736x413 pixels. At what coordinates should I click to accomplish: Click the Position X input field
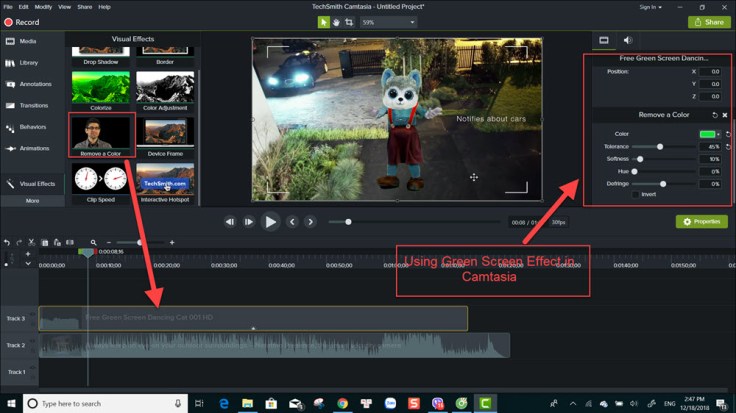point(710,72)
